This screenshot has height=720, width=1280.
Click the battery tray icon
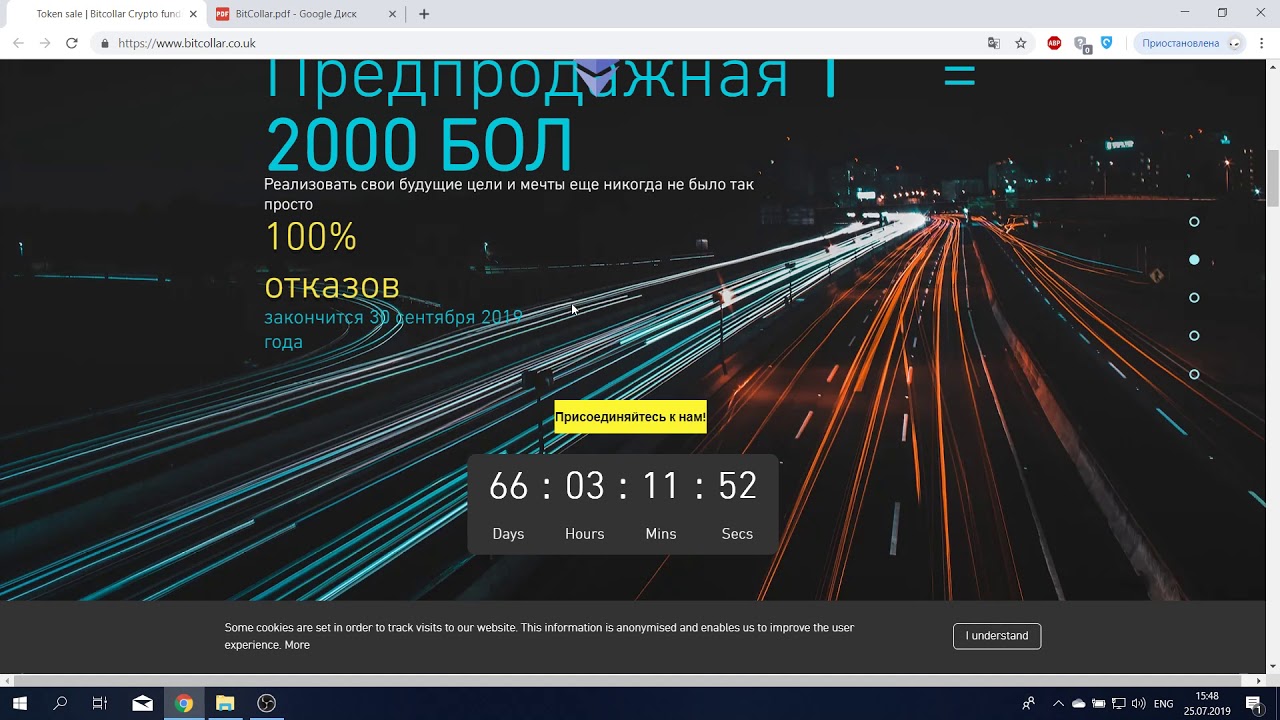click(1099, 704)
